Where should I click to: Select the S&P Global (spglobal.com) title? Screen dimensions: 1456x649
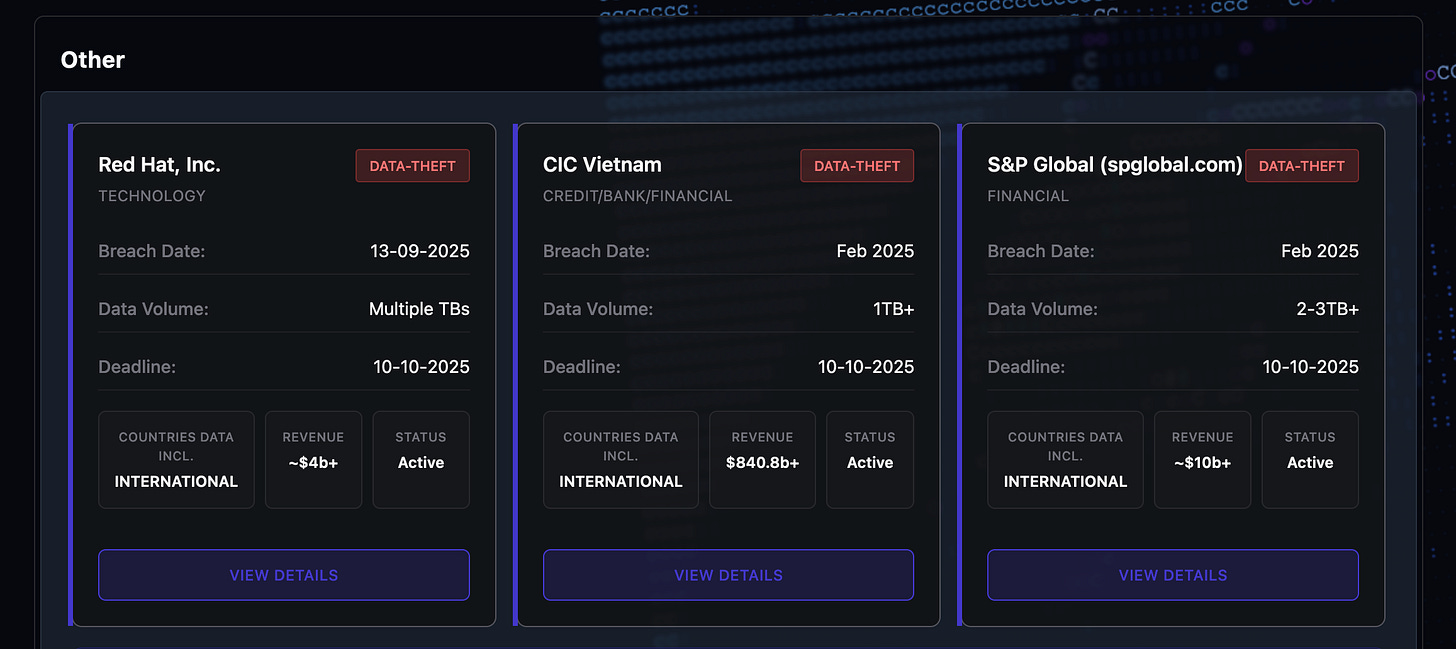coord(1115,165)
